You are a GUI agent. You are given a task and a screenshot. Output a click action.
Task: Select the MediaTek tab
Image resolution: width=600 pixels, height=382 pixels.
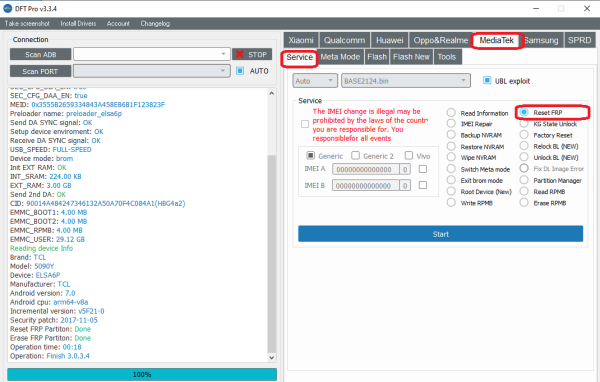pos(497,40)
